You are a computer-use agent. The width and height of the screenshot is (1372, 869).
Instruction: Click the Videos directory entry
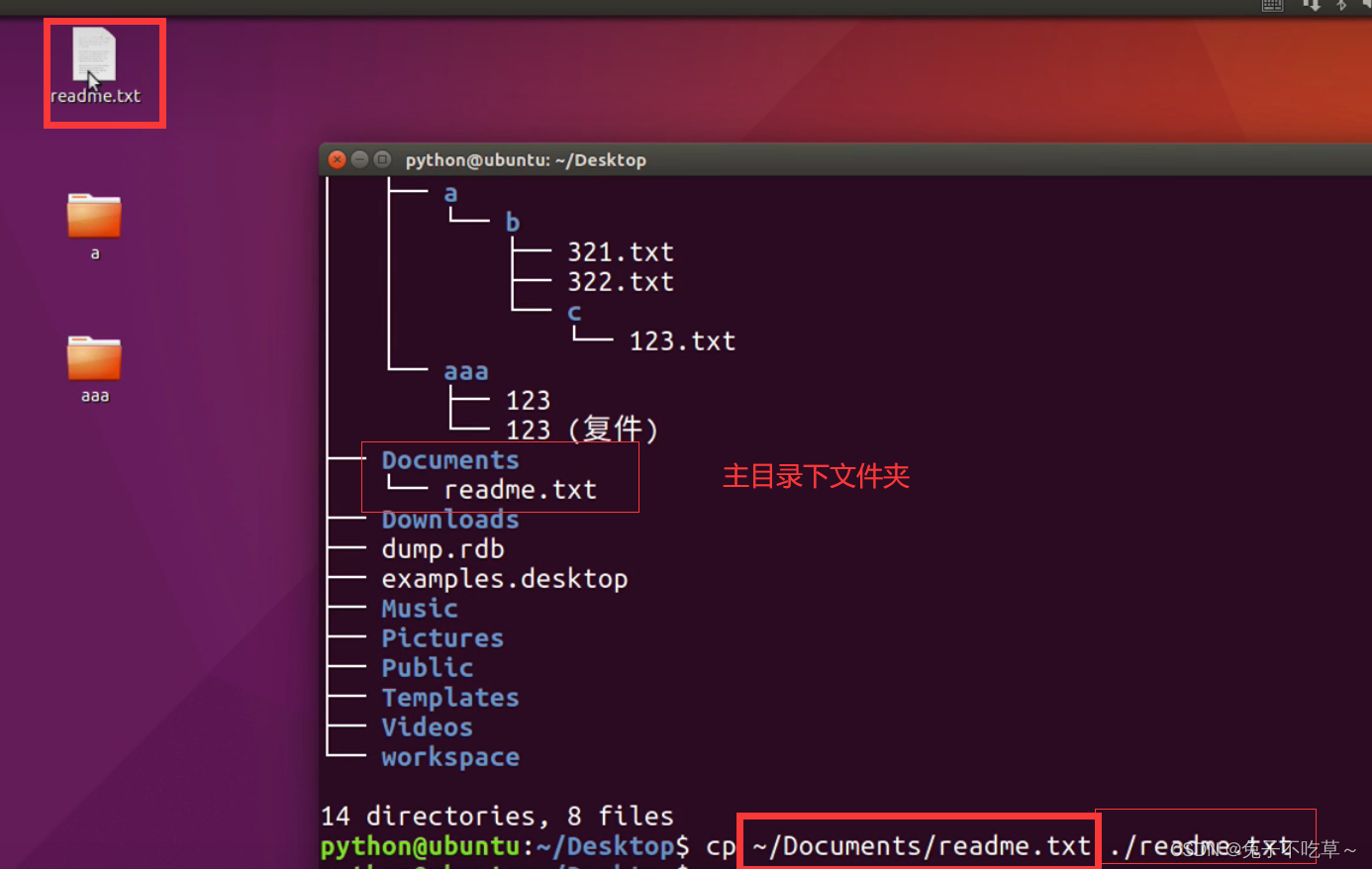428,727
